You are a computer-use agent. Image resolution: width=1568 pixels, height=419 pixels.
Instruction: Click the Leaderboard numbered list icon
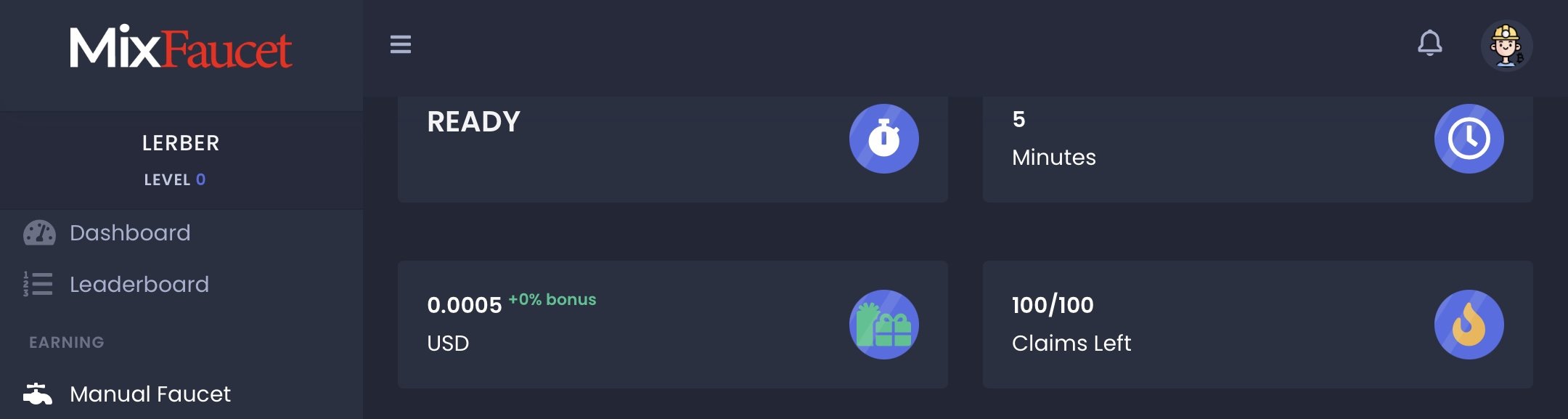[x=38, y=284]
